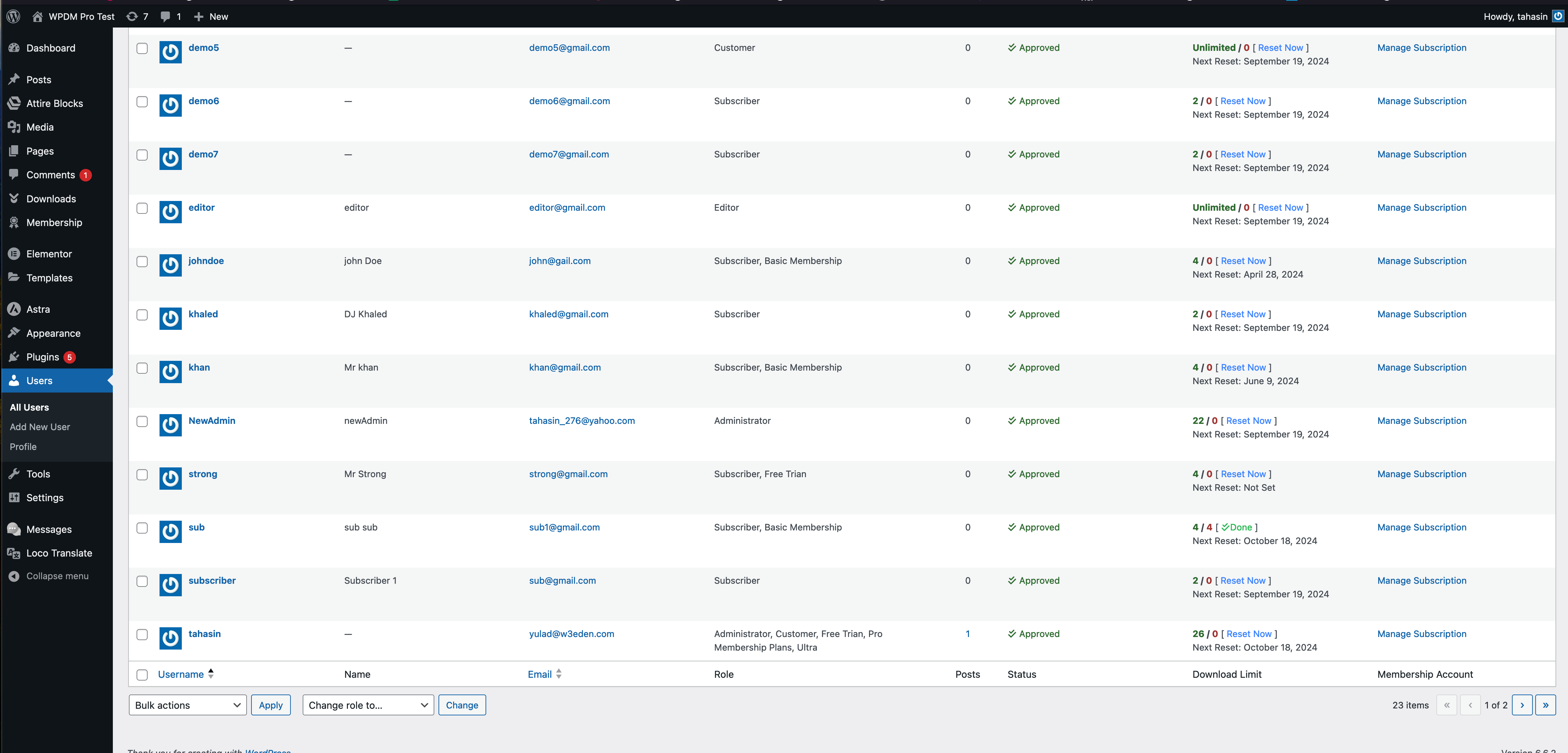Open the Membership sidebar icon
This screenshot has width=1568, height=753.
14,223
